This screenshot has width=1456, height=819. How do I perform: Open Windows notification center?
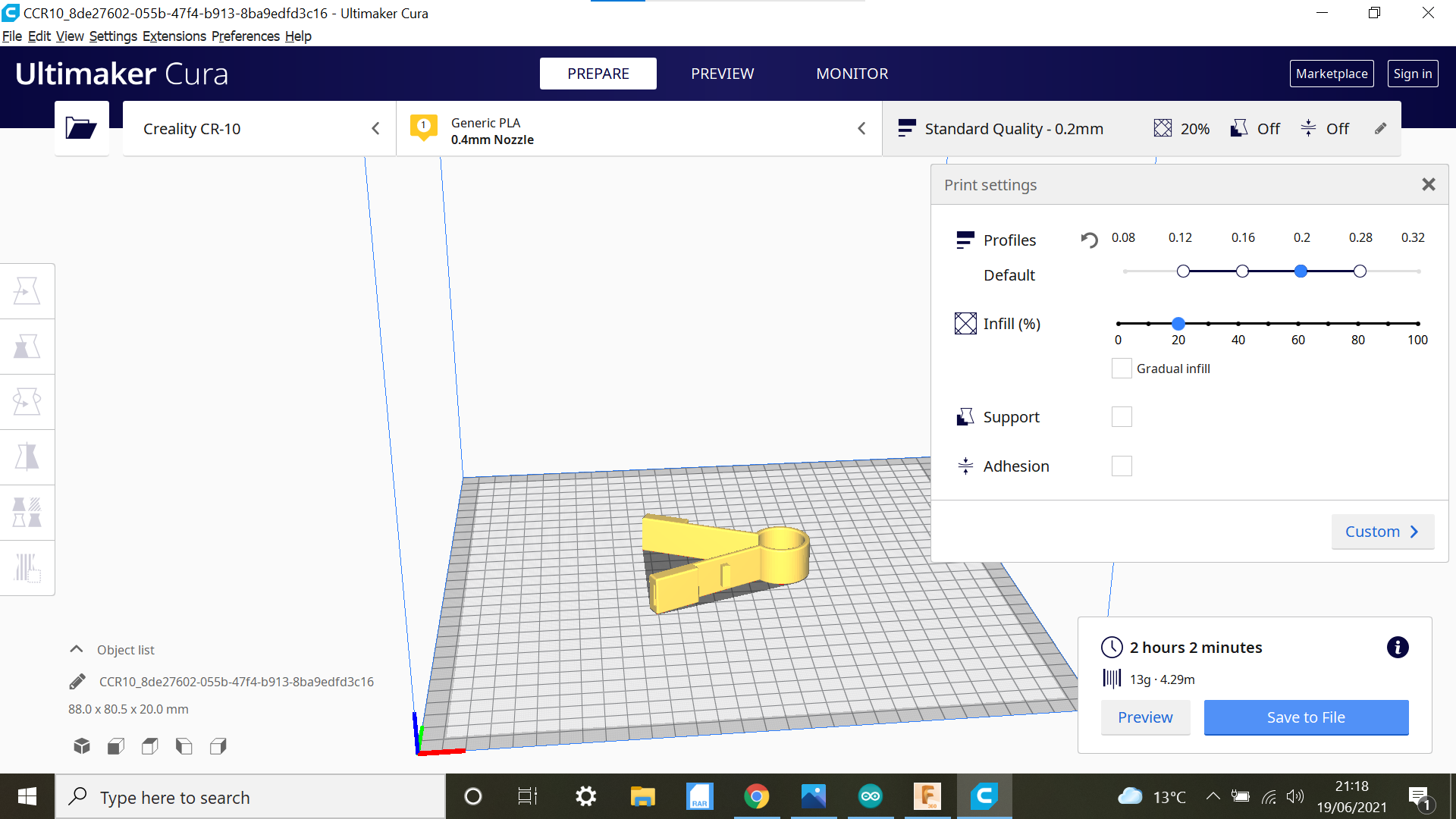(x=1419, y=796)
